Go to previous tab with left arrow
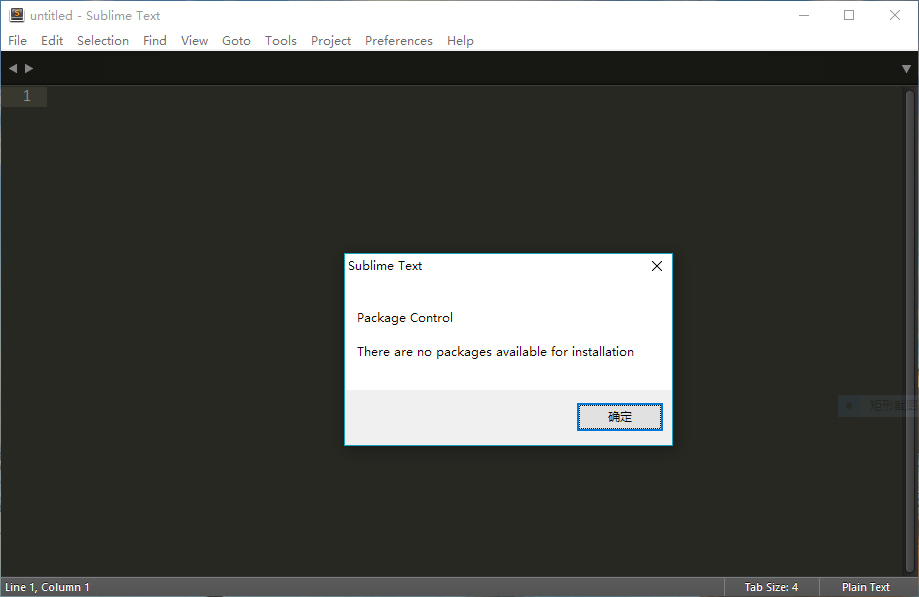The image size is (919, 597). (13, 69)
